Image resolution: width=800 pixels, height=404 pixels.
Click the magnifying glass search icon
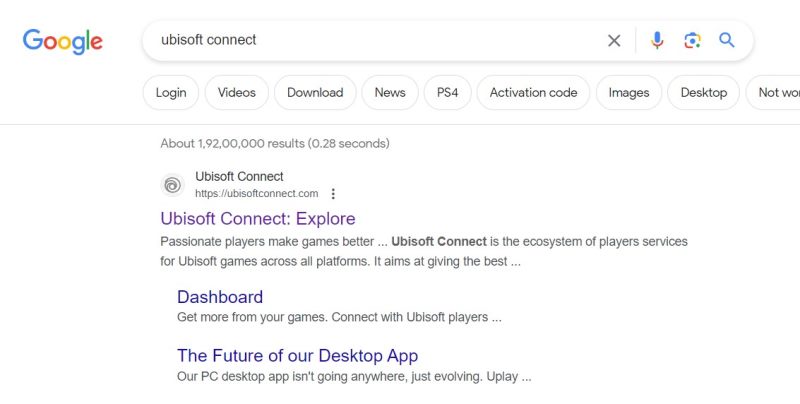tap(727, 40)
